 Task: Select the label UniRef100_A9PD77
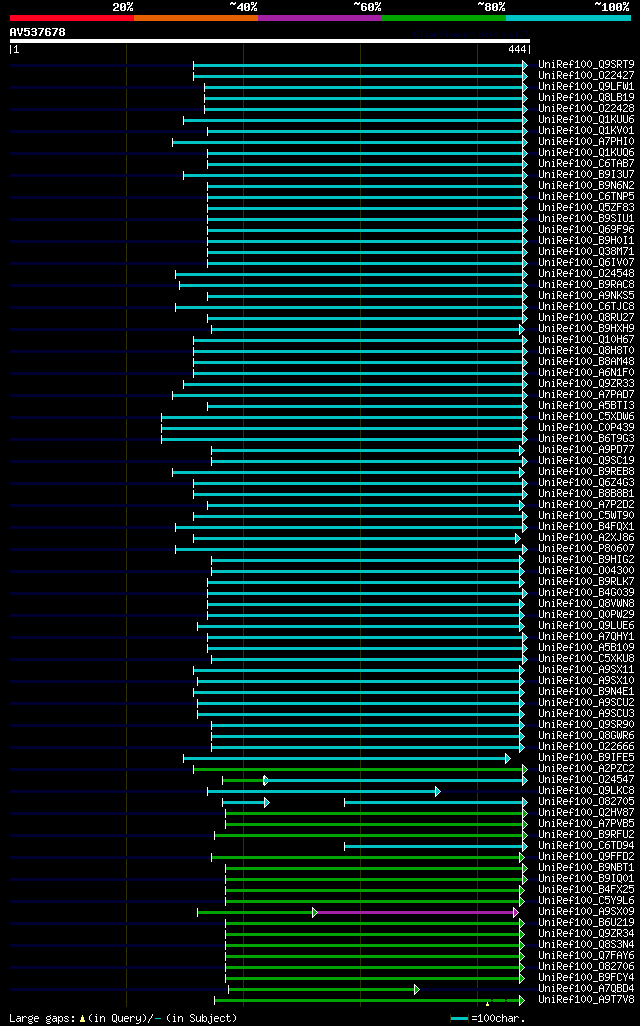pos(586,450)
